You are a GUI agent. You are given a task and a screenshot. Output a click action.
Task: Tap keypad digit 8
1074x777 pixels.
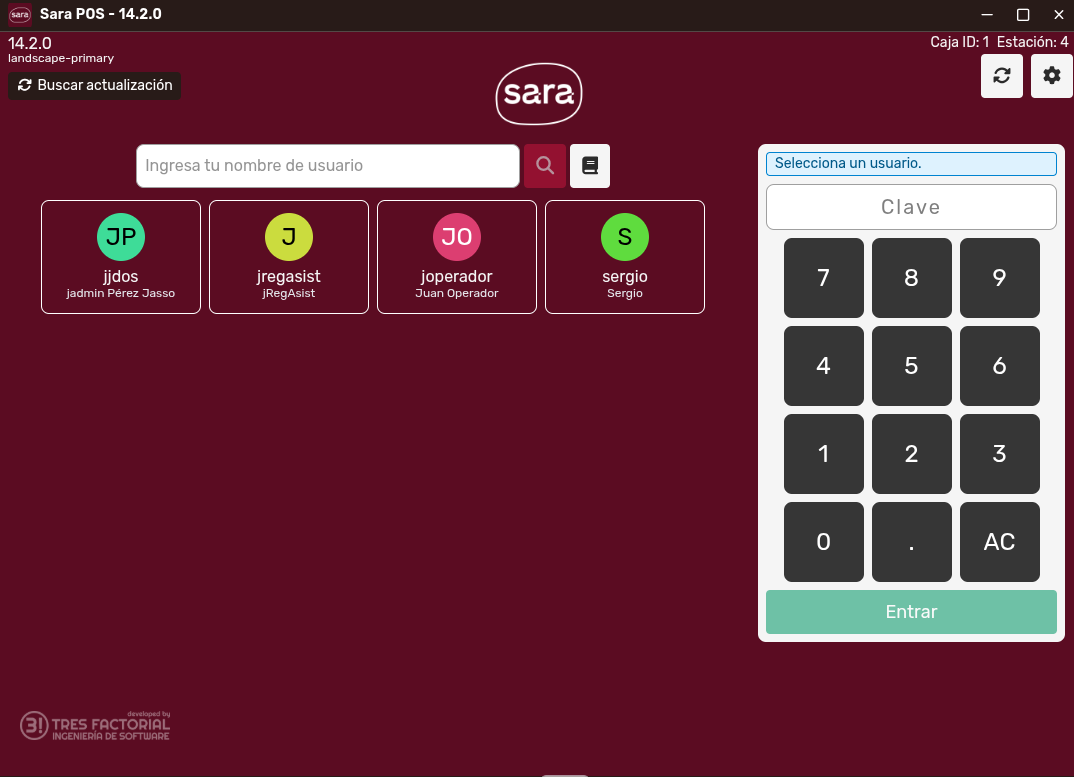pos(912,278)
